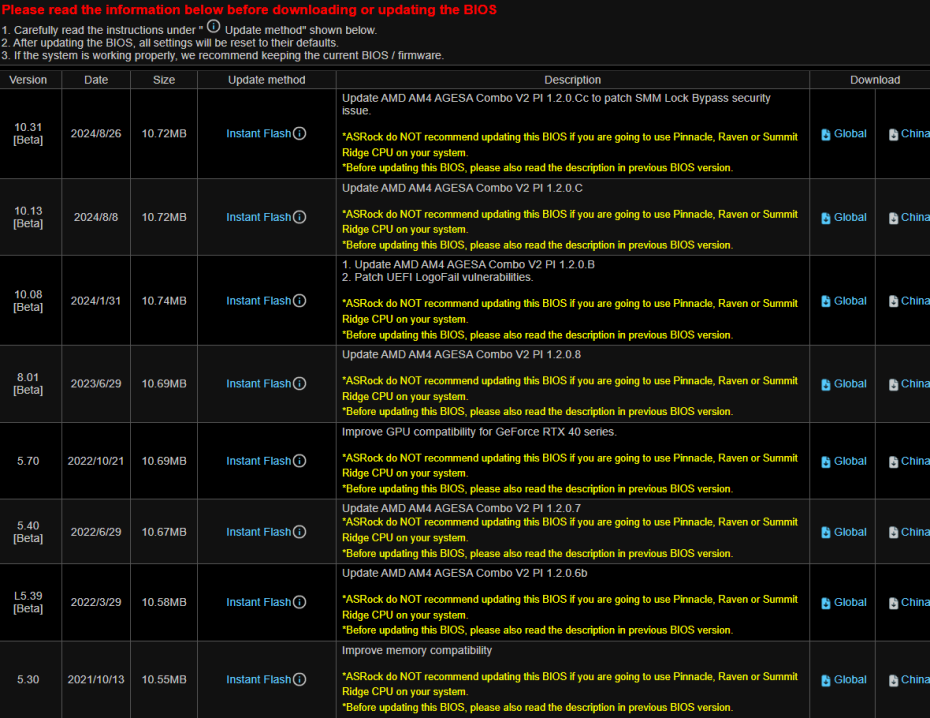Click info icon next to Instant Flash for version 10.08
The image size is (930, 718).
(300, 301)
